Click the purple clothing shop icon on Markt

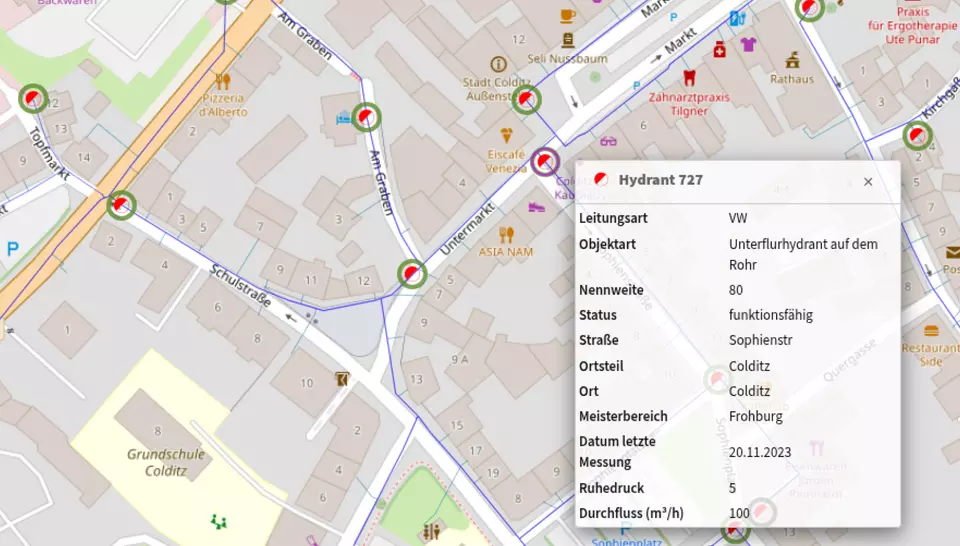coord(748,44)
